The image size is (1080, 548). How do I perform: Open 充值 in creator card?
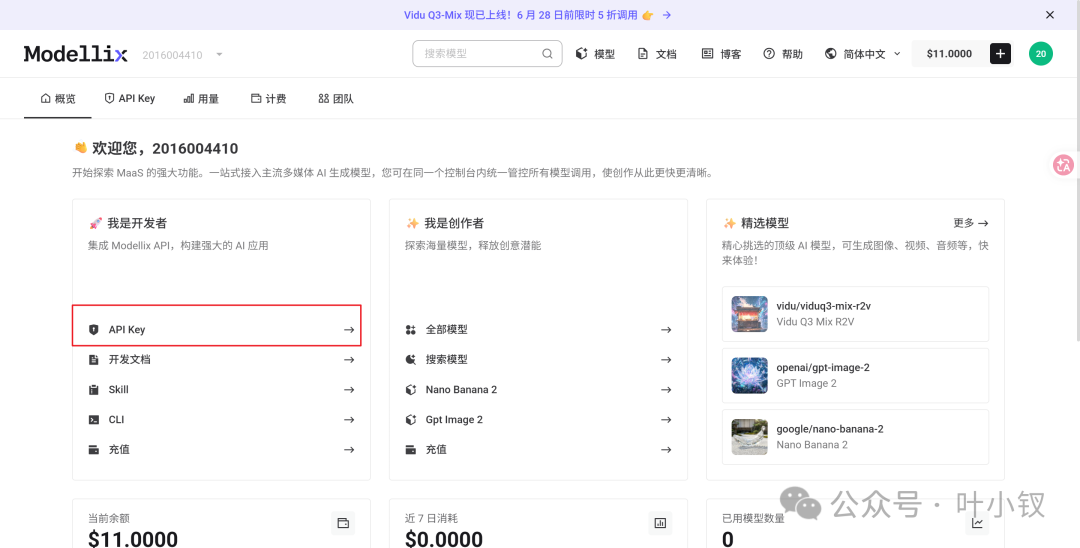(539, 450)
